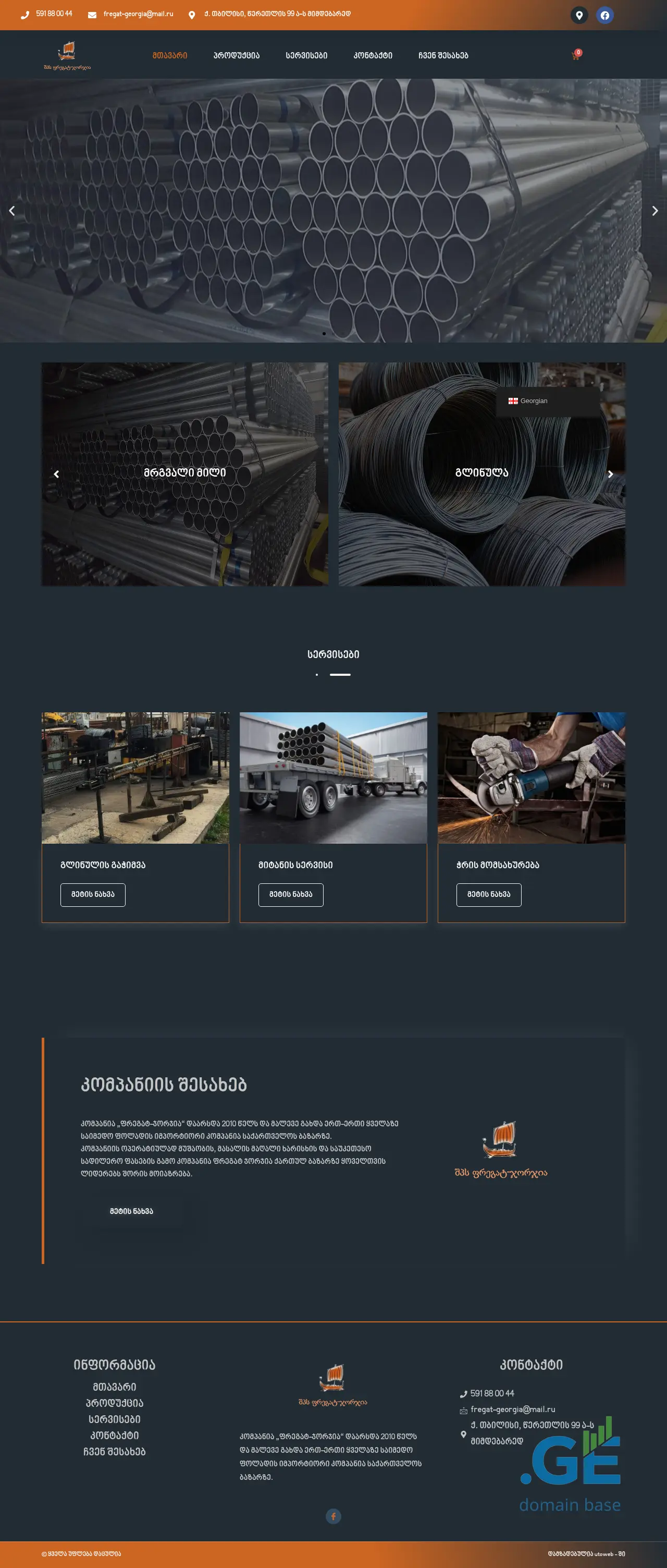The image size is (667, 1568).
Task: Click the phone icon in the top bar
Action: (x=25, y=15)
